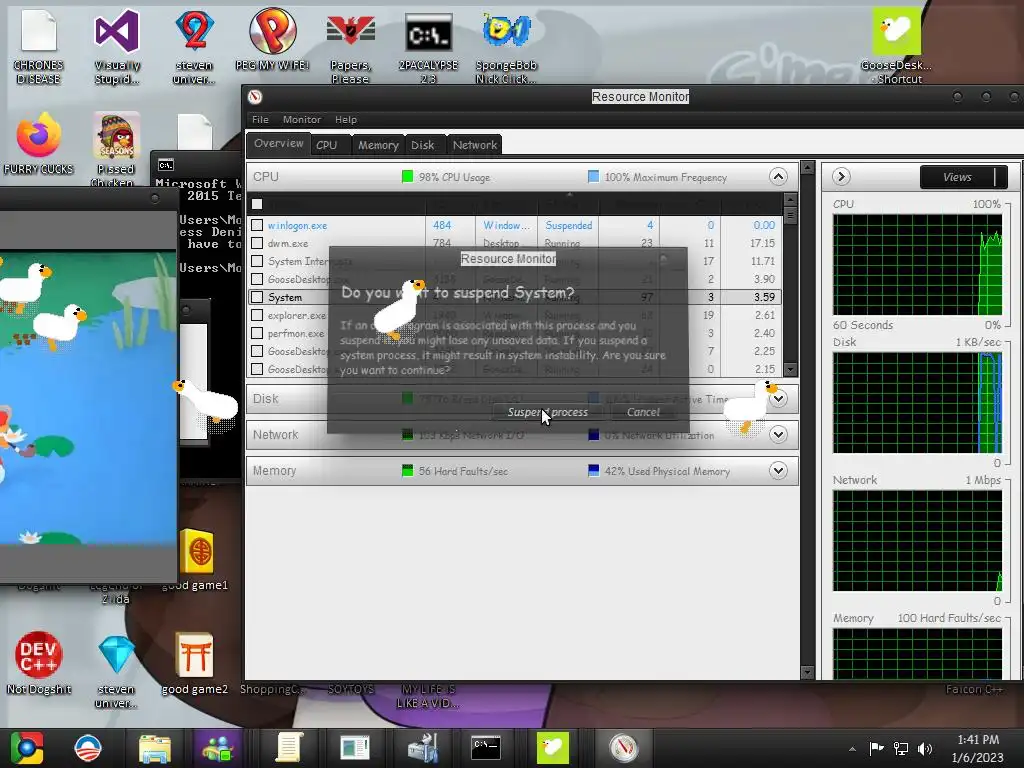1024x768 pixels.
Task: Click the CPU usage graph
Action: coord(917,264)
